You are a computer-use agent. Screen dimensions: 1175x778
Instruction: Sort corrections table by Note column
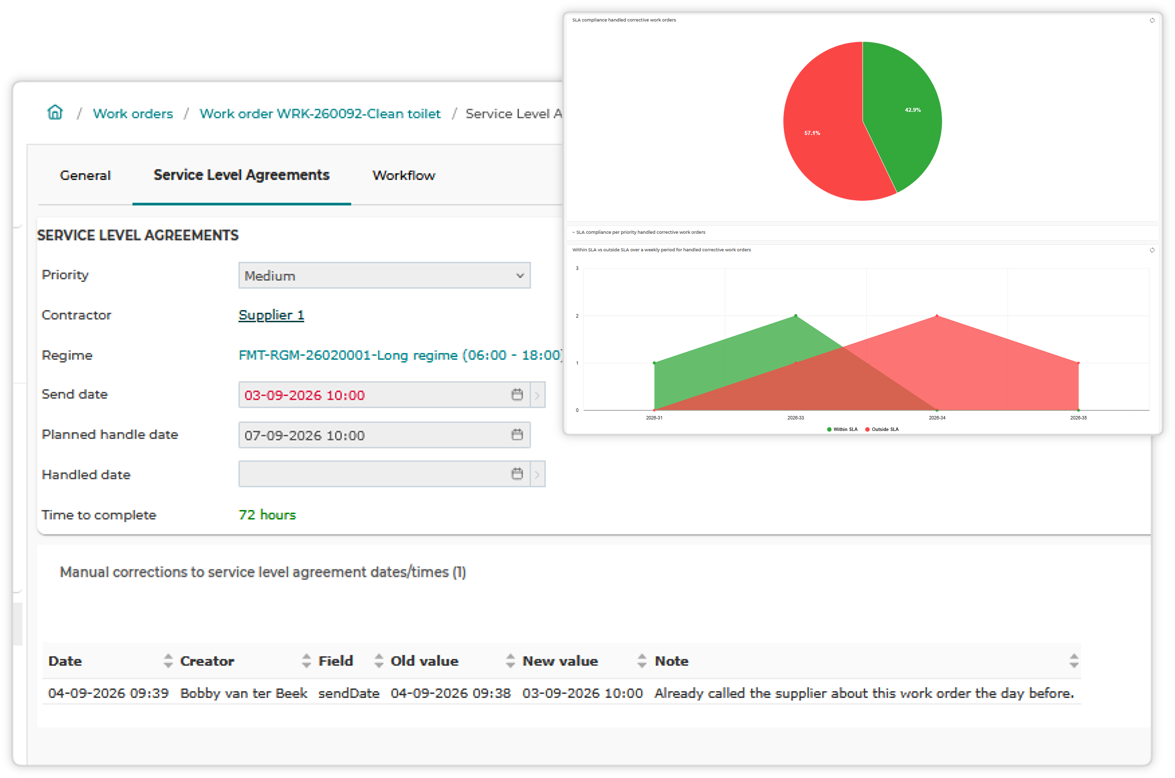(x=1074, y=661)
